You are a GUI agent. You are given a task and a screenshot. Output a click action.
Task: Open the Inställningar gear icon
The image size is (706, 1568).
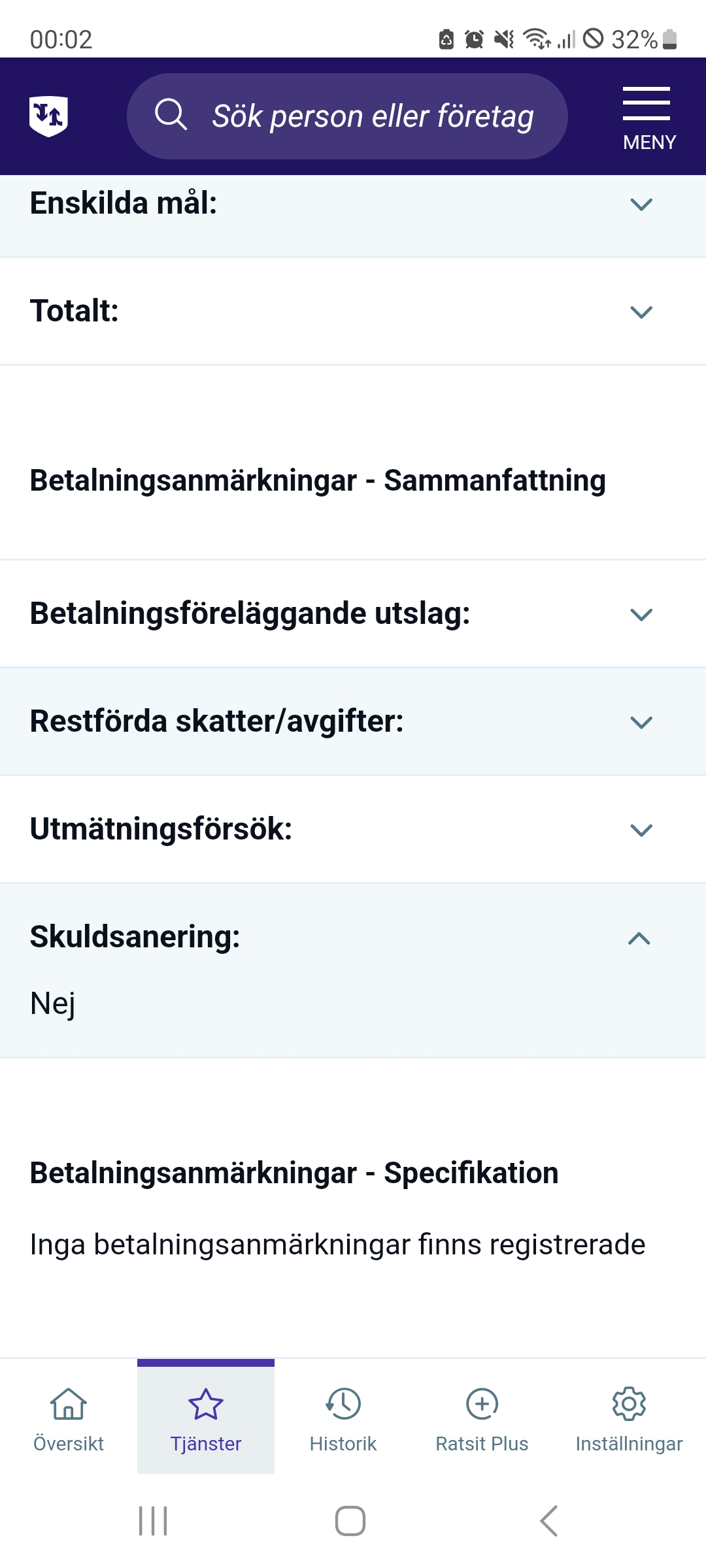(x=629, y=1404)
